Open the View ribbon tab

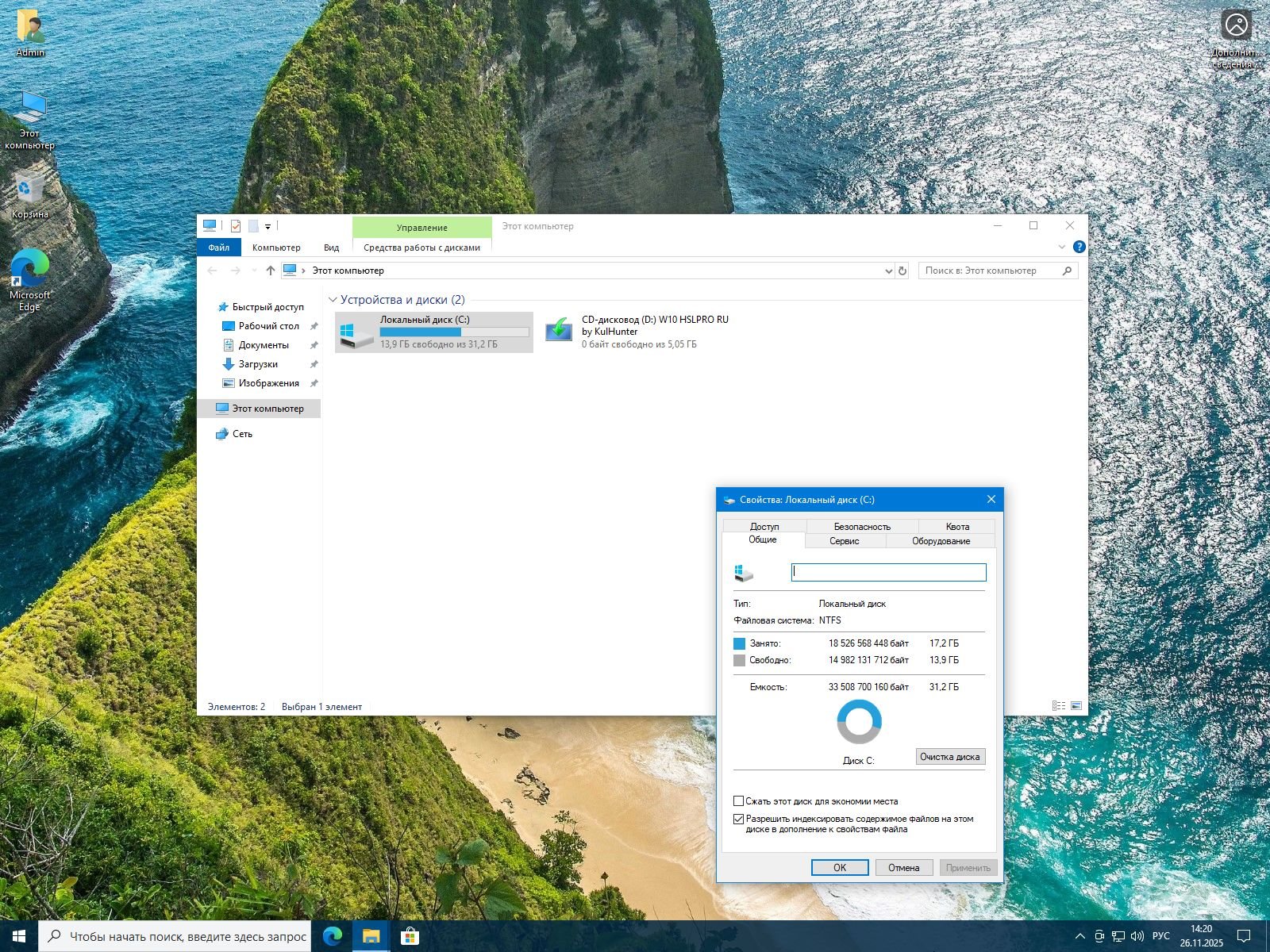point(331,248)
